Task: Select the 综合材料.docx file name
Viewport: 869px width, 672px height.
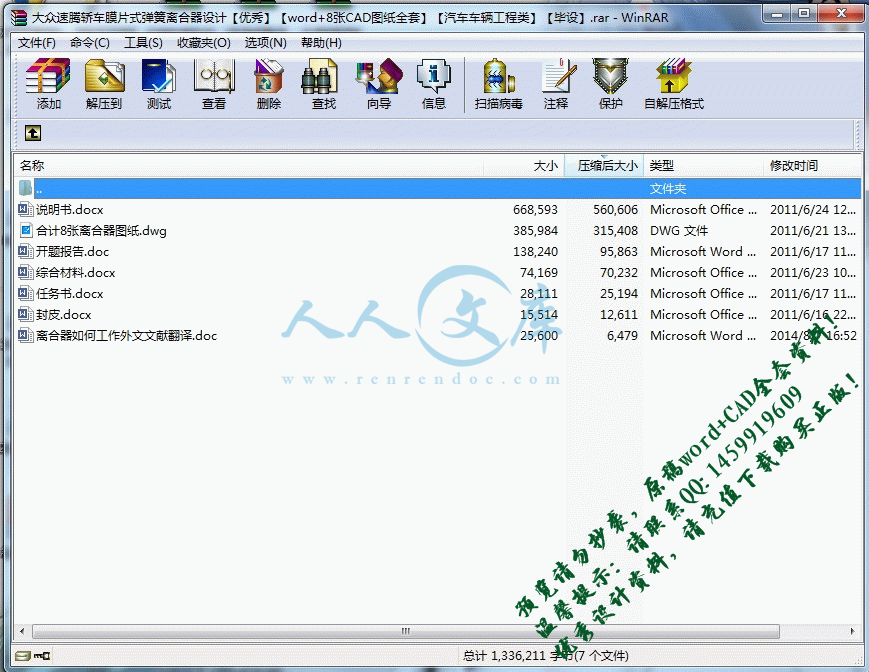Action: point(76,273)
